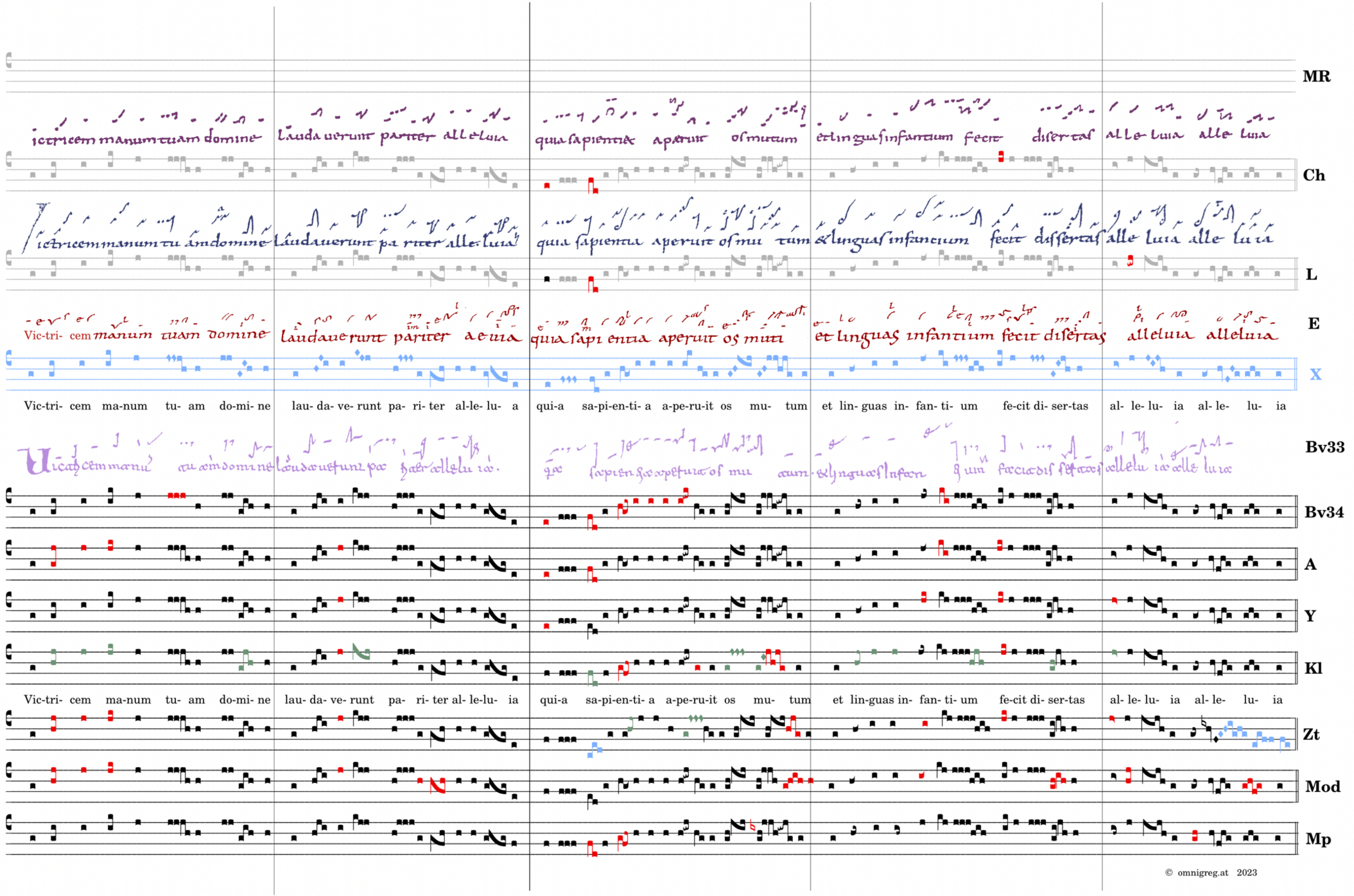This screenshot has width=1354, height=896.
Task: Click the L manuscript siglum
Action: (1311, 275)
